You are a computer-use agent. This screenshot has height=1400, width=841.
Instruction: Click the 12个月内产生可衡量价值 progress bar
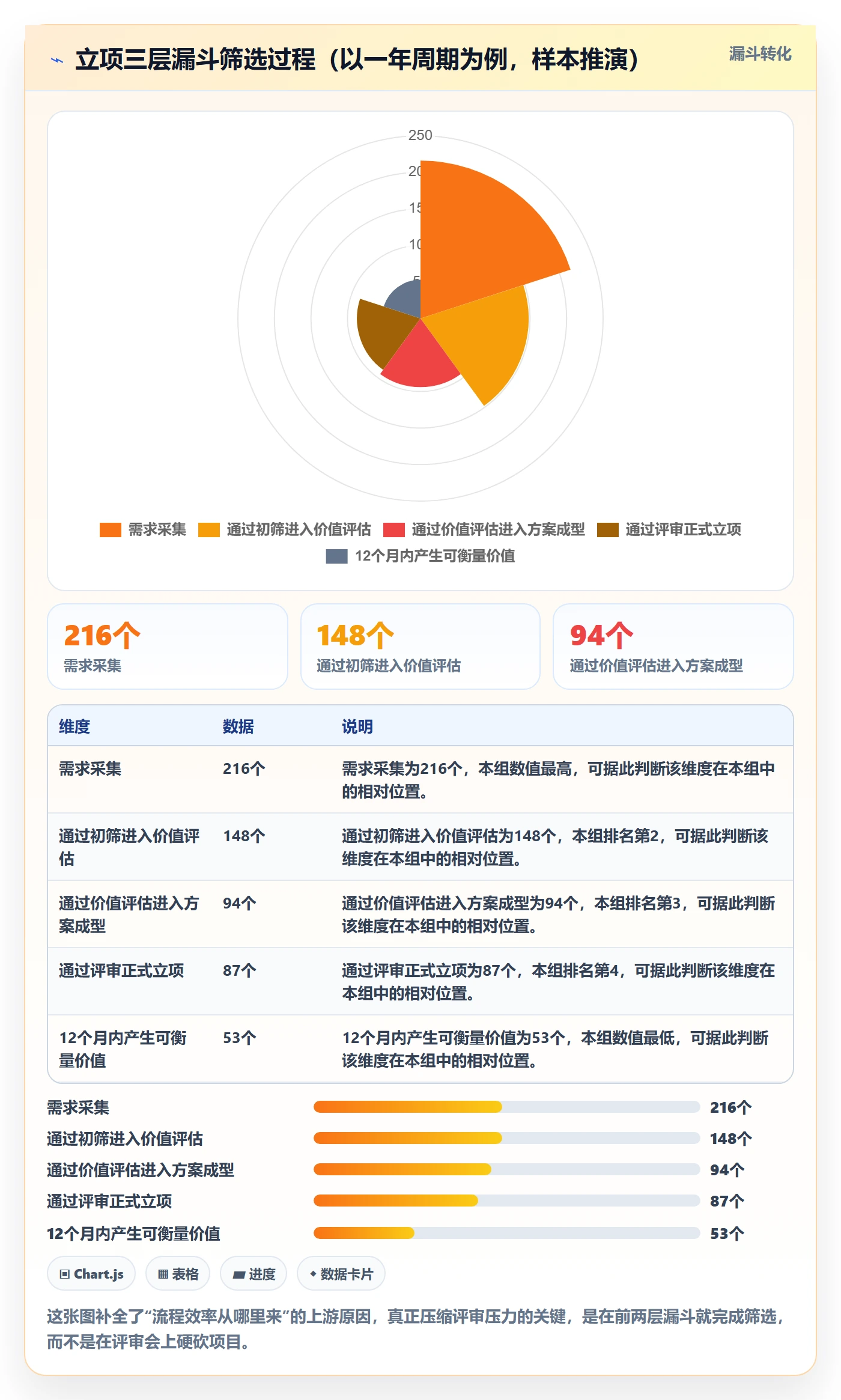point(507,1233)
